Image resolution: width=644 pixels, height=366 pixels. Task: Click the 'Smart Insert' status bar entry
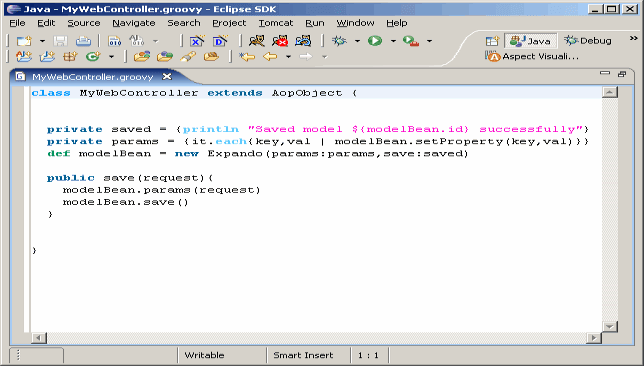pos(303,355)
